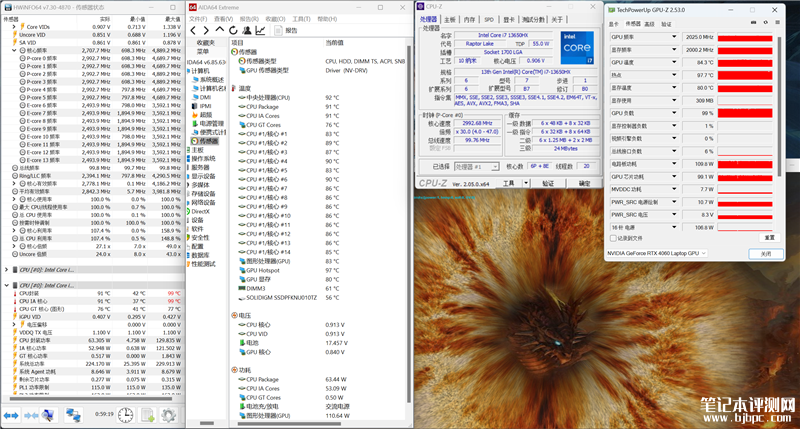This screenshot has height=429, width=800.
Task: Click the AIDA64 传感器 gauge icon in tree
Action: [194, 141]
